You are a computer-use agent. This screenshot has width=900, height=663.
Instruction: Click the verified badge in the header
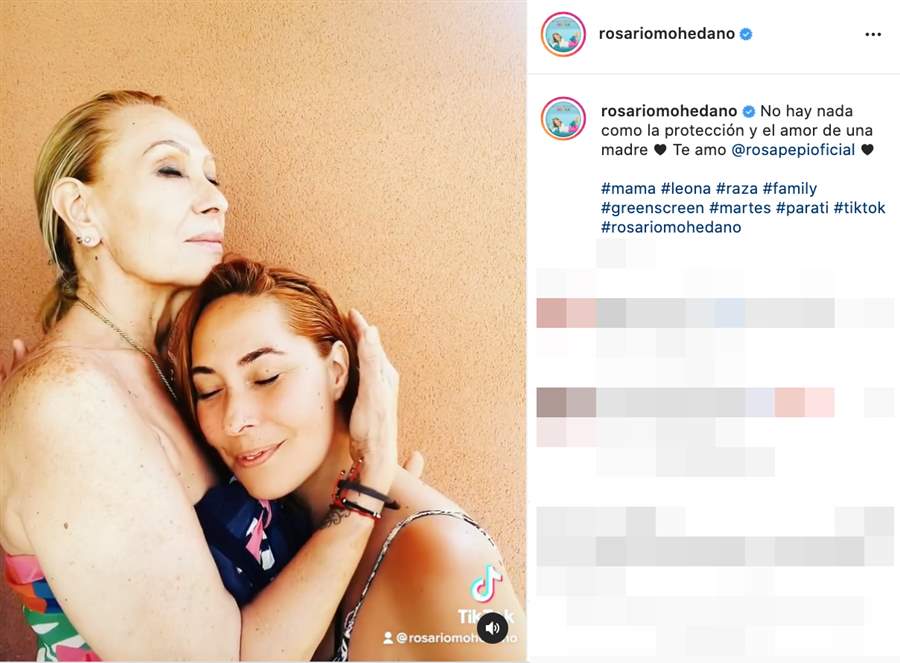pyautogui.click(x=746, y=34)
